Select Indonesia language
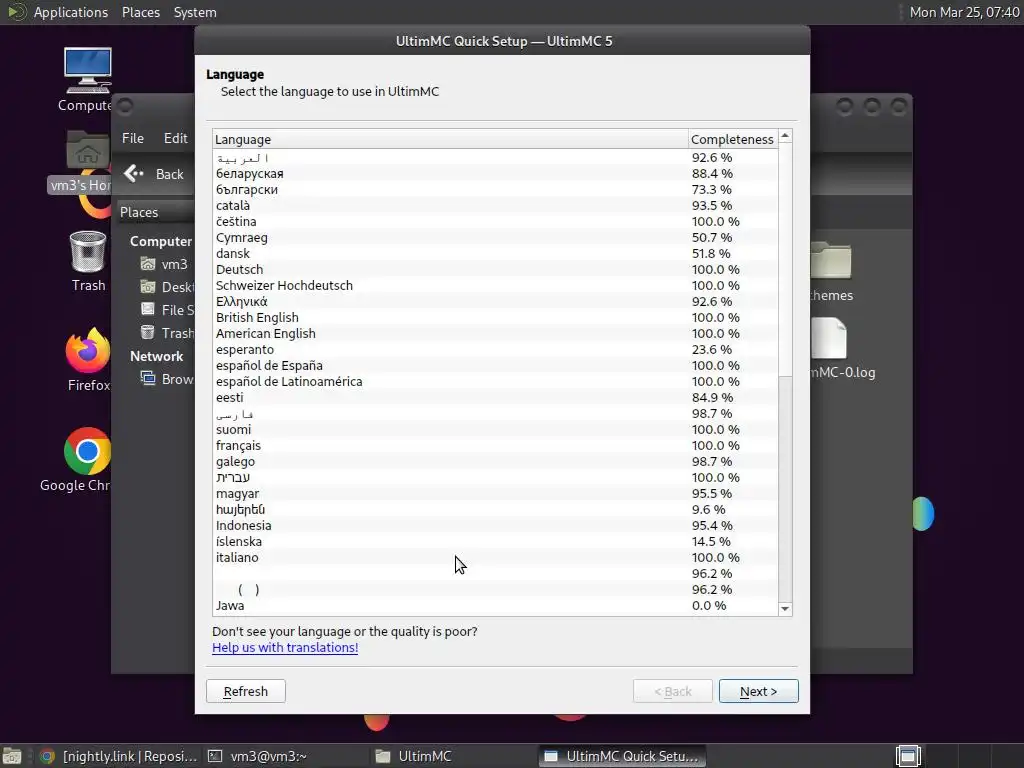1024x768 pixels. 495,525
